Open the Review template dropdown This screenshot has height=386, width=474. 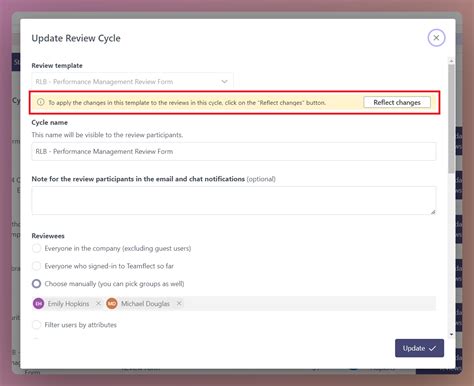tap(132, 81)
